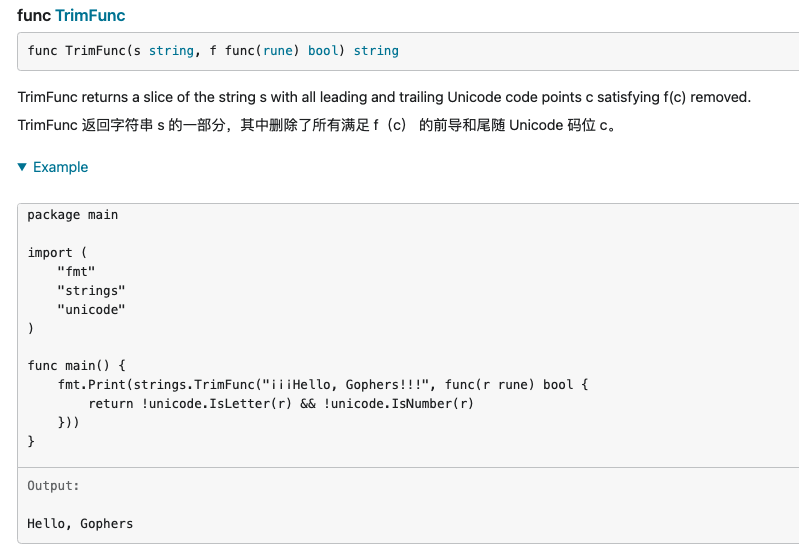Click the first "string" type in signature

[x=171, y=50]
